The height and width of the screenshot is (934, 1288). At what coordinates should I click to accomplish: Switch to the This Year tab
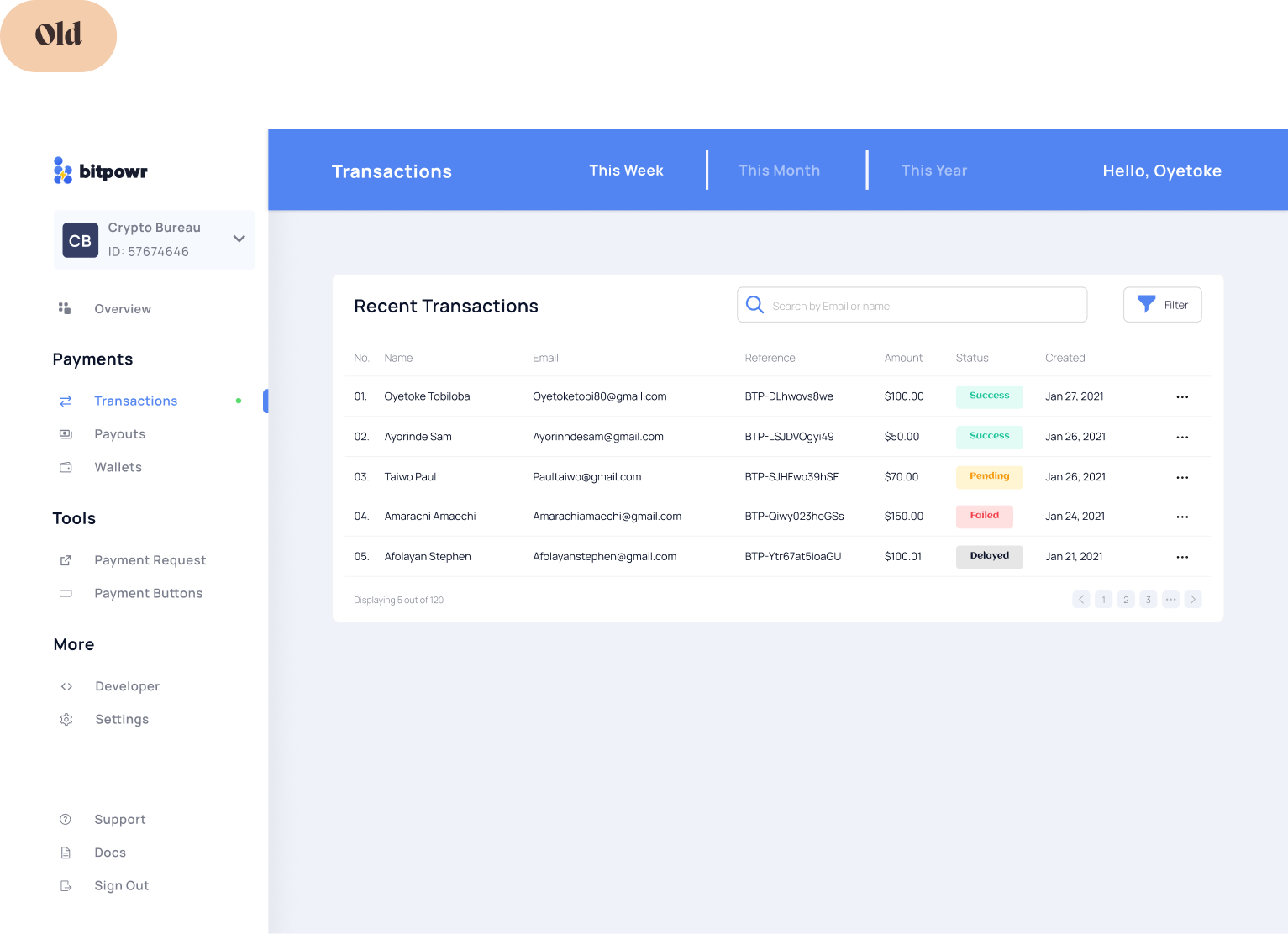click(934, 171)
